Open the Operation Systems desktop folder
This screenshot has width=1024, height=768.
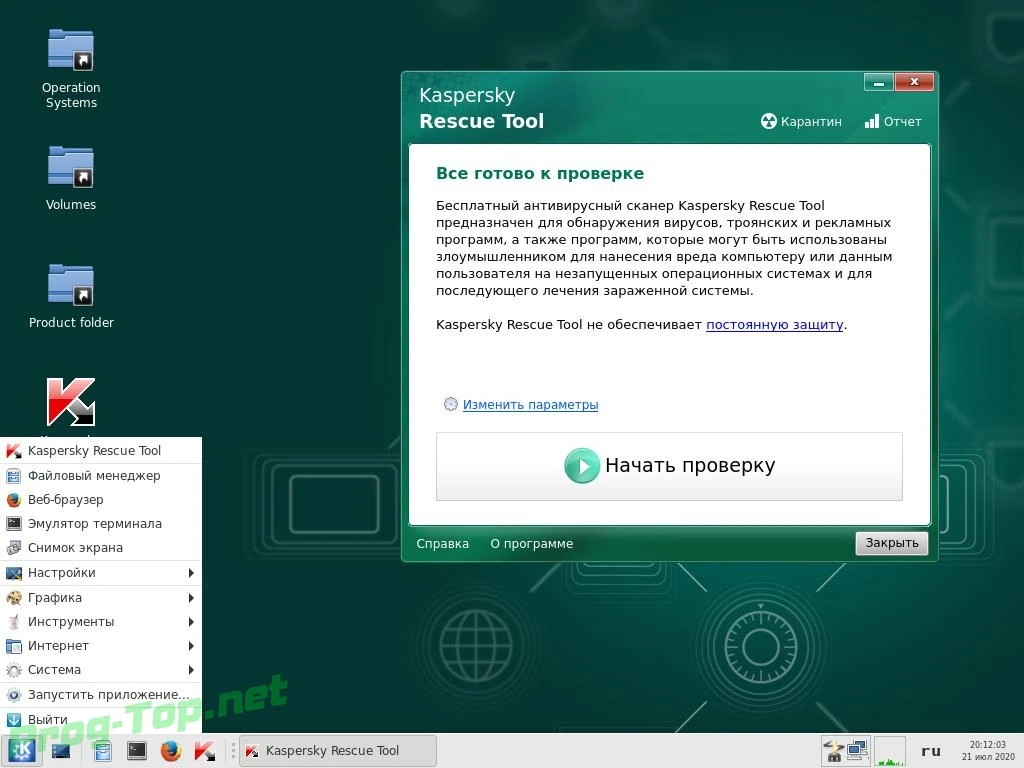click(71, 69)
